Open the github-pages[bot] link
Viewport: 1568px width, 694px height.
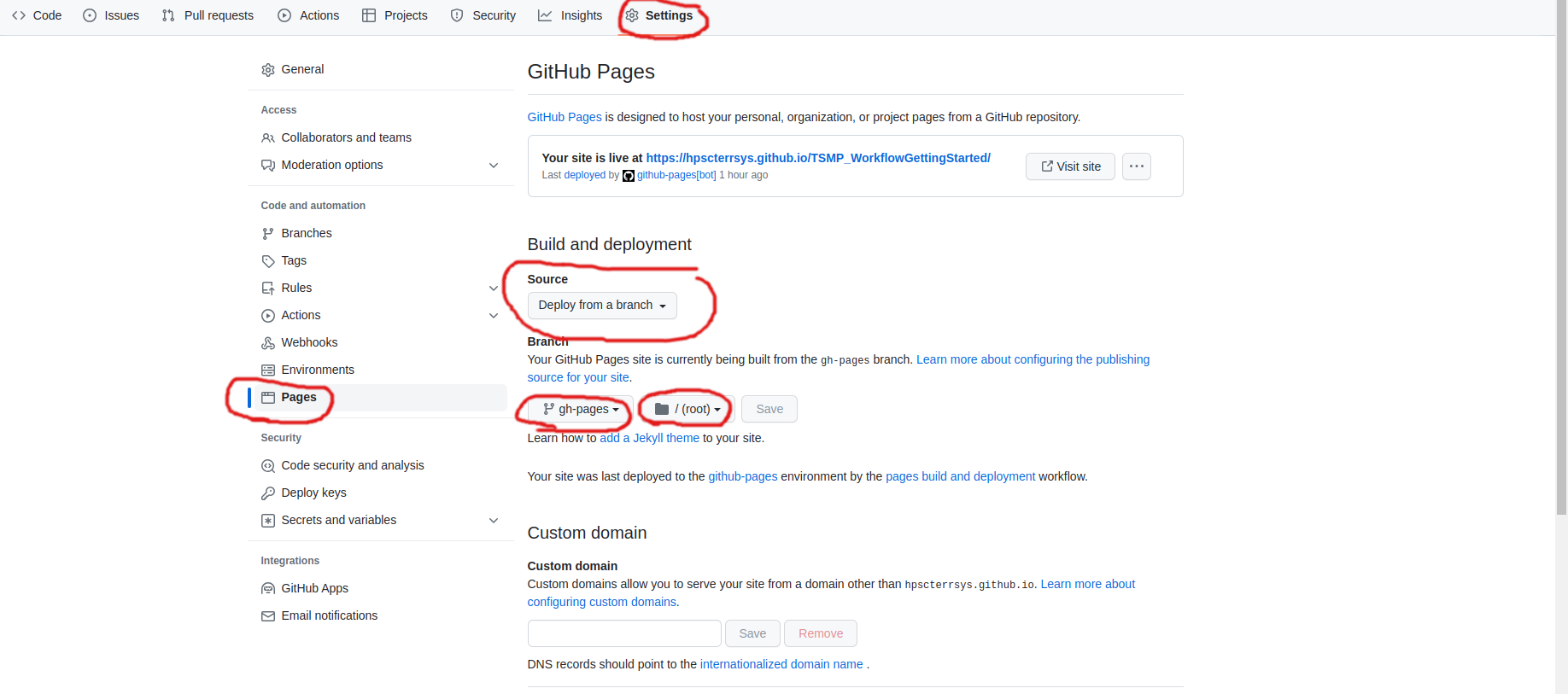point(676,175)
